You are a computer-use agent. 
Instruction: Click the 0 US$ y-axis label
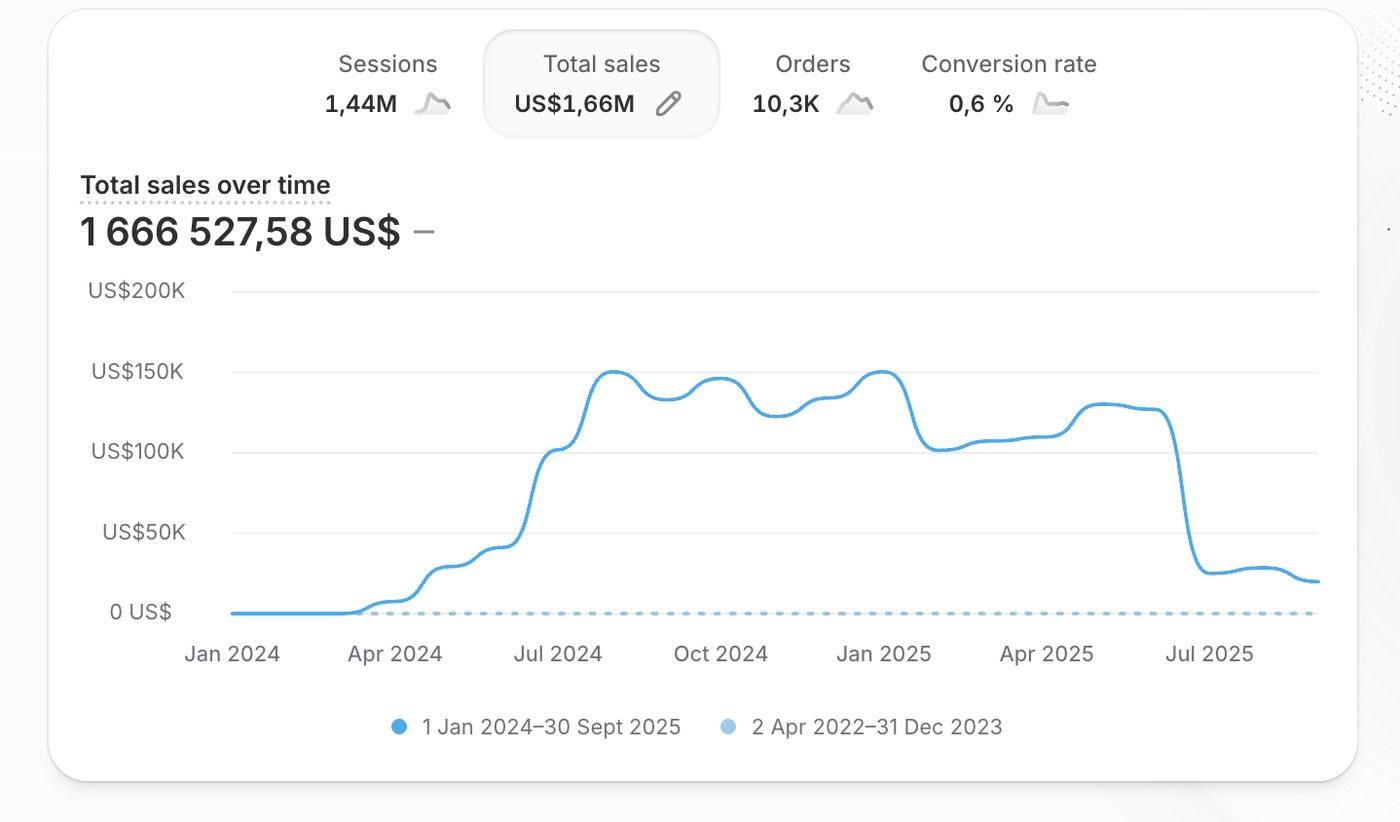(141, 612)
